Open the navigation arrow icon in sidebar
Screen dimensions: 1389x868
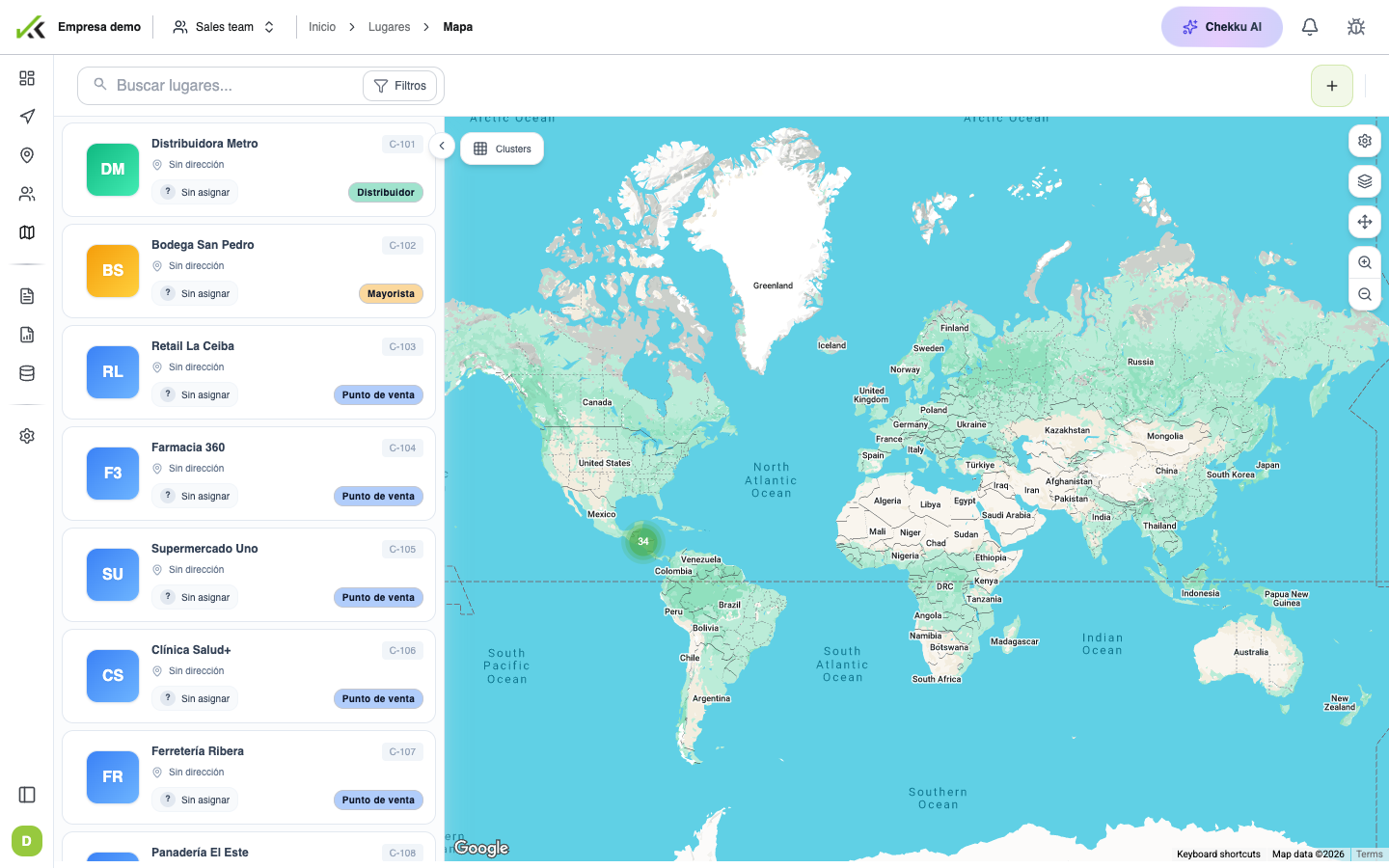(x=27, y=117)
